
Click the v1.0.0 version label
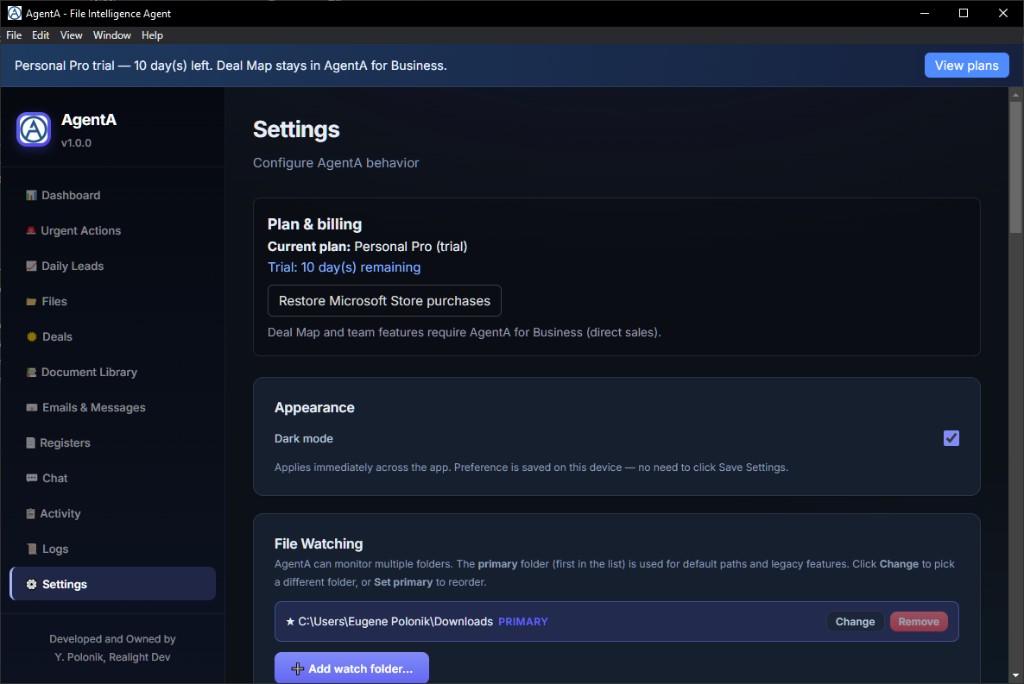(x=76, y=143)
